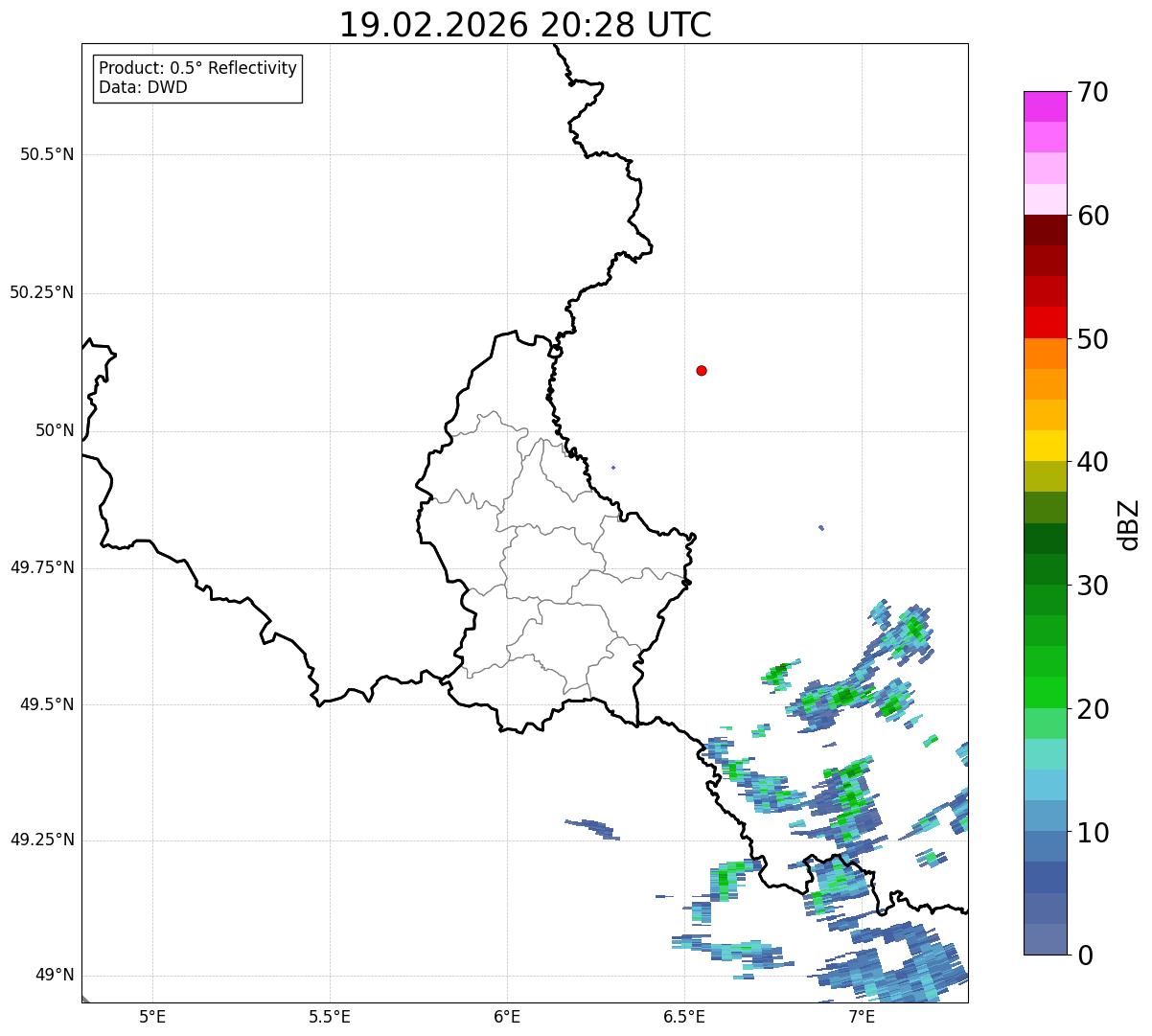
Task: Click the 49°N latitude label
Action: coord(55,976)
